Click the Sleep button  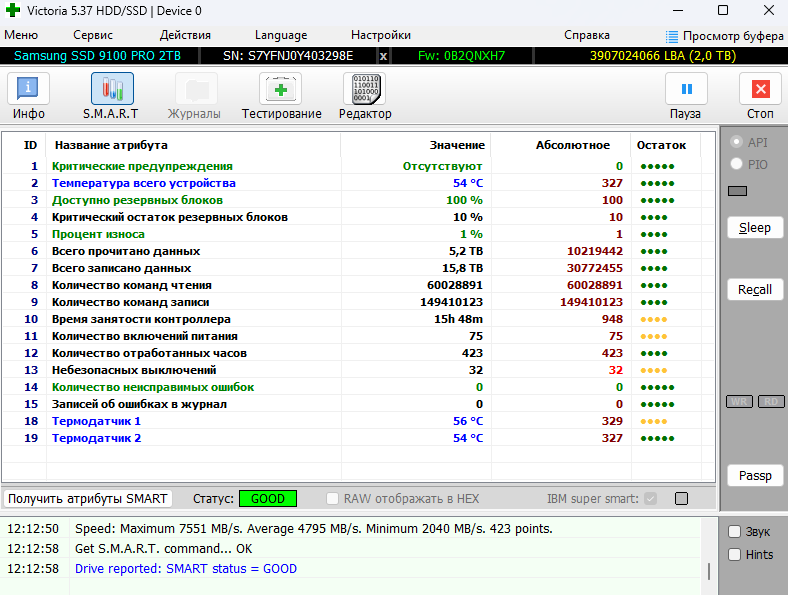click(x=755, y=228)
